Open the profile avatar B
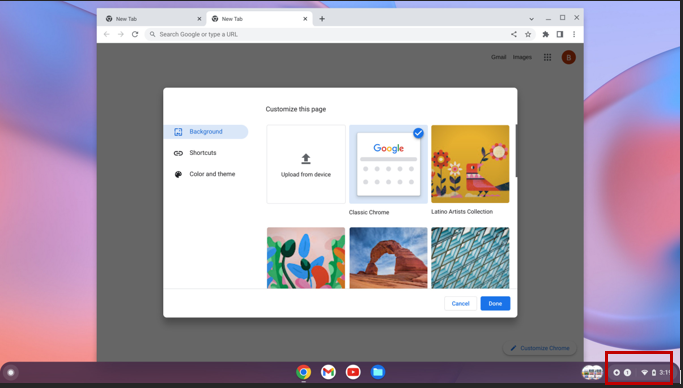 point(568,57)
